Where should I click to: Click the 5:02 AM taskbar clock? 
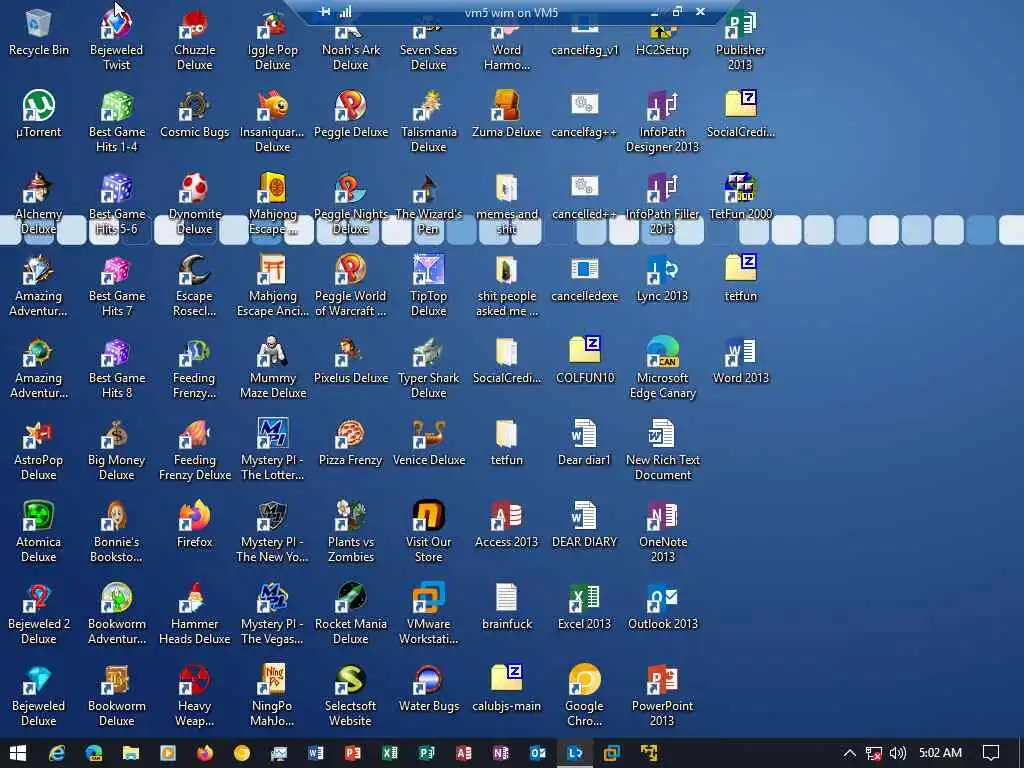(940, 753)
